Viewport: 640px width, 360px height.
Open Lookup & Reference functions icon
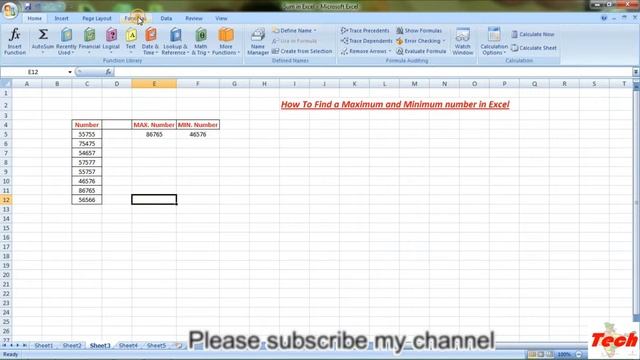(175, 41)
